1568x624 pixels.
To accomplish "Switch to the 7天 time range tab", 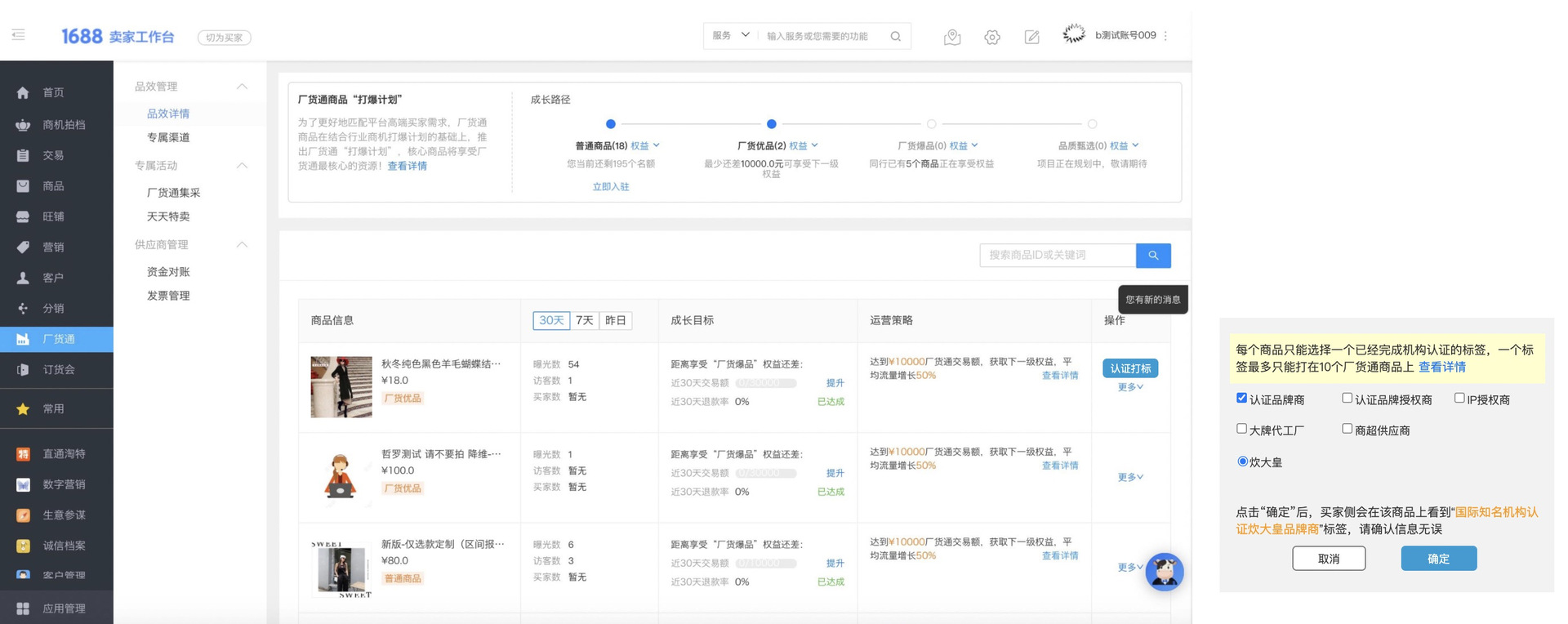I will click(x=584, y=320).
